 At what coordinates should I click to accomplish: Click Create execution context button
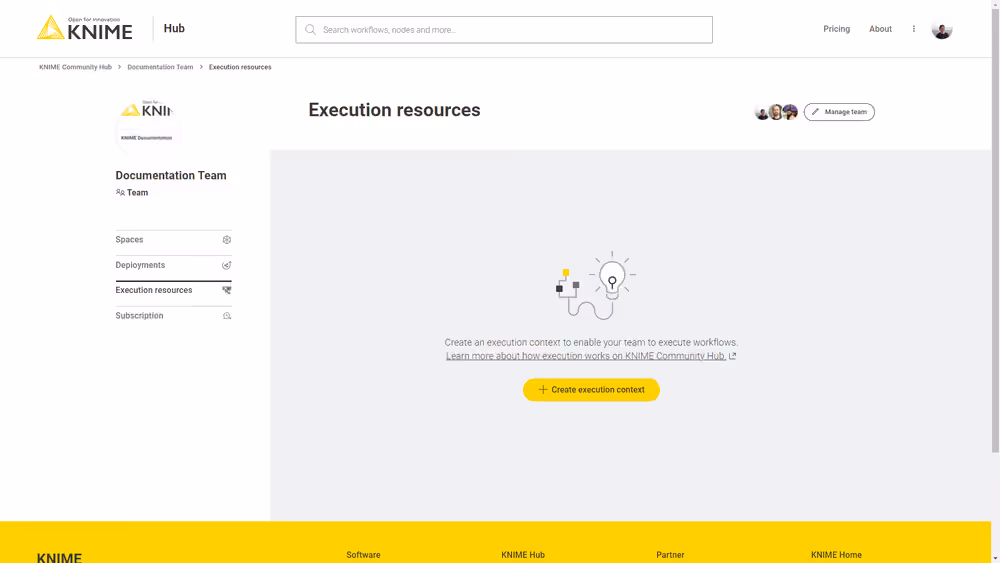point(591,390)
